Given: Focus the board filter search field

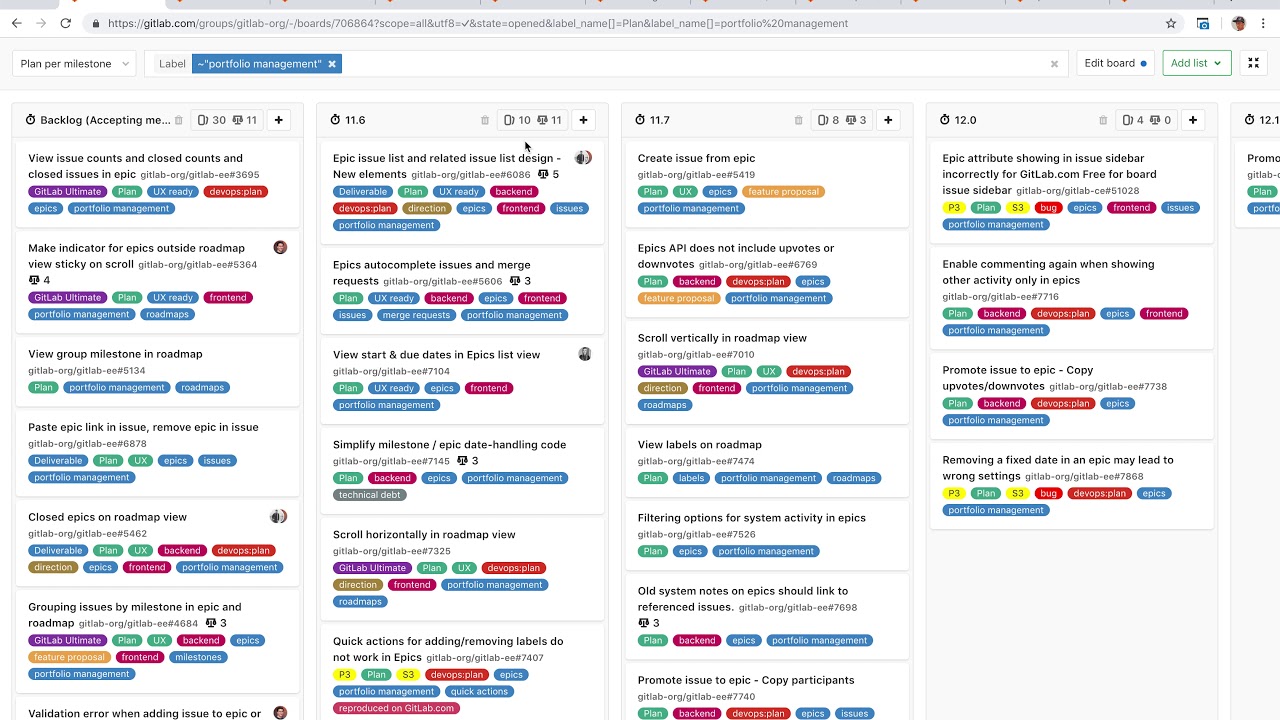Looking at the screenshot, I should [x=693, y=64].
